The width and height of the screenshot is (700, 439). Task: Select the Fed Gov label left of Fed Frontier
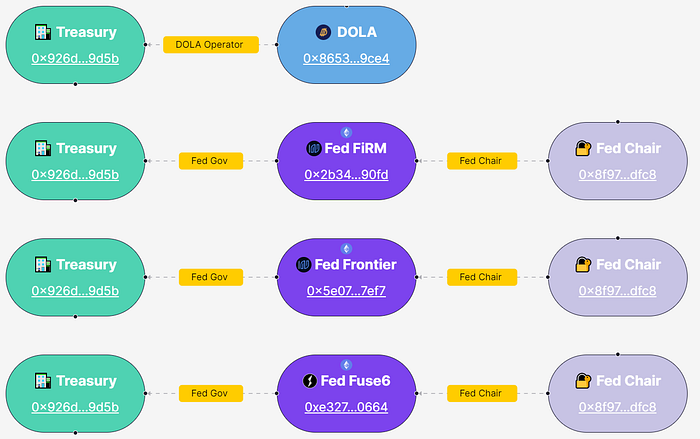[x=210, y=277]
